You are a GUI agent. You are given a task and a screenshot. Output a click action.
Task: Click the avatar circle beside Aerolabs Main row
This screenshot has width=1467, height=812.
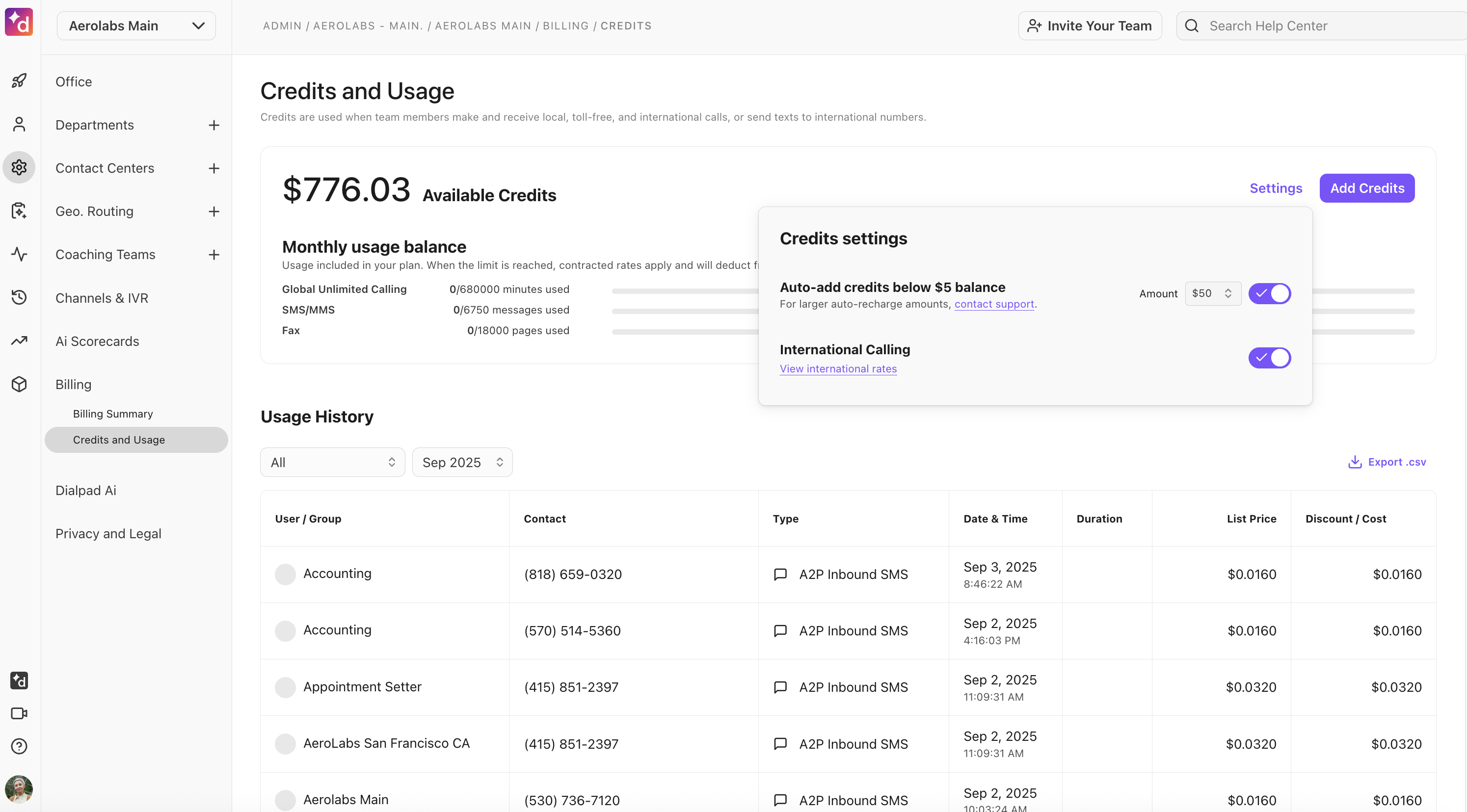[285, 800]
